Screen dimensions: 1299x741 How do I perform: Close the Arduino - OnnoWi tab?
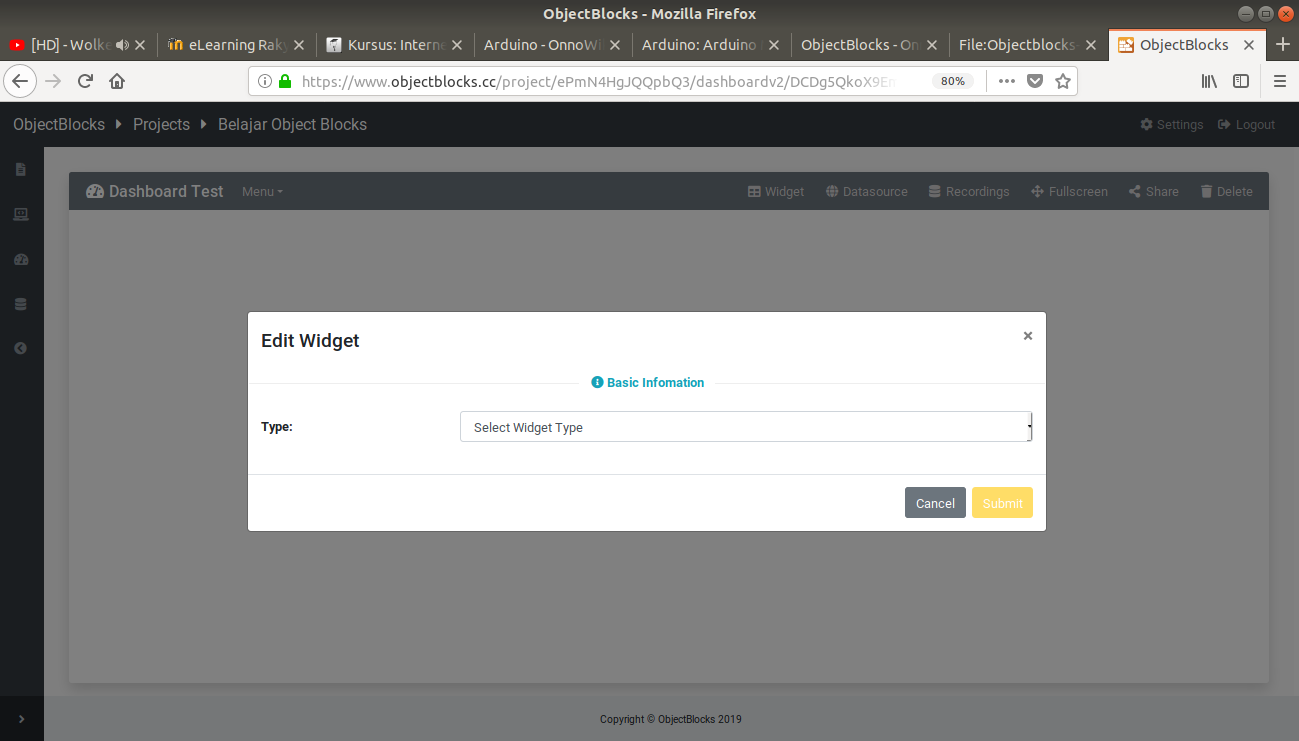615,45
